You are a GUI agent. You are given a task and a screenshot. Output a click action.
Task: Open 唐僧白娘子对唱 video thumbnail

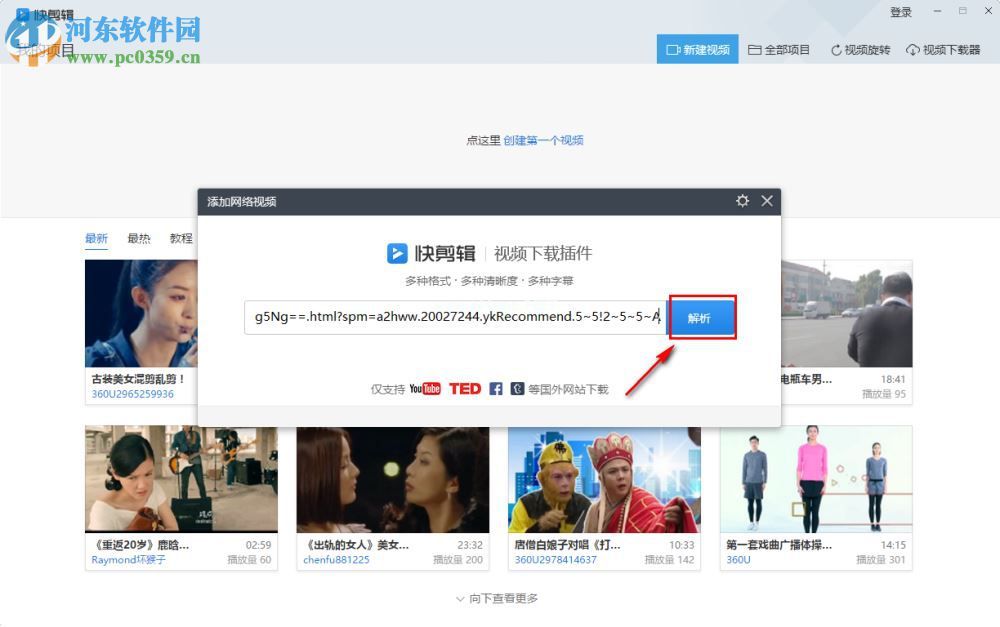[x=605, y=479]
